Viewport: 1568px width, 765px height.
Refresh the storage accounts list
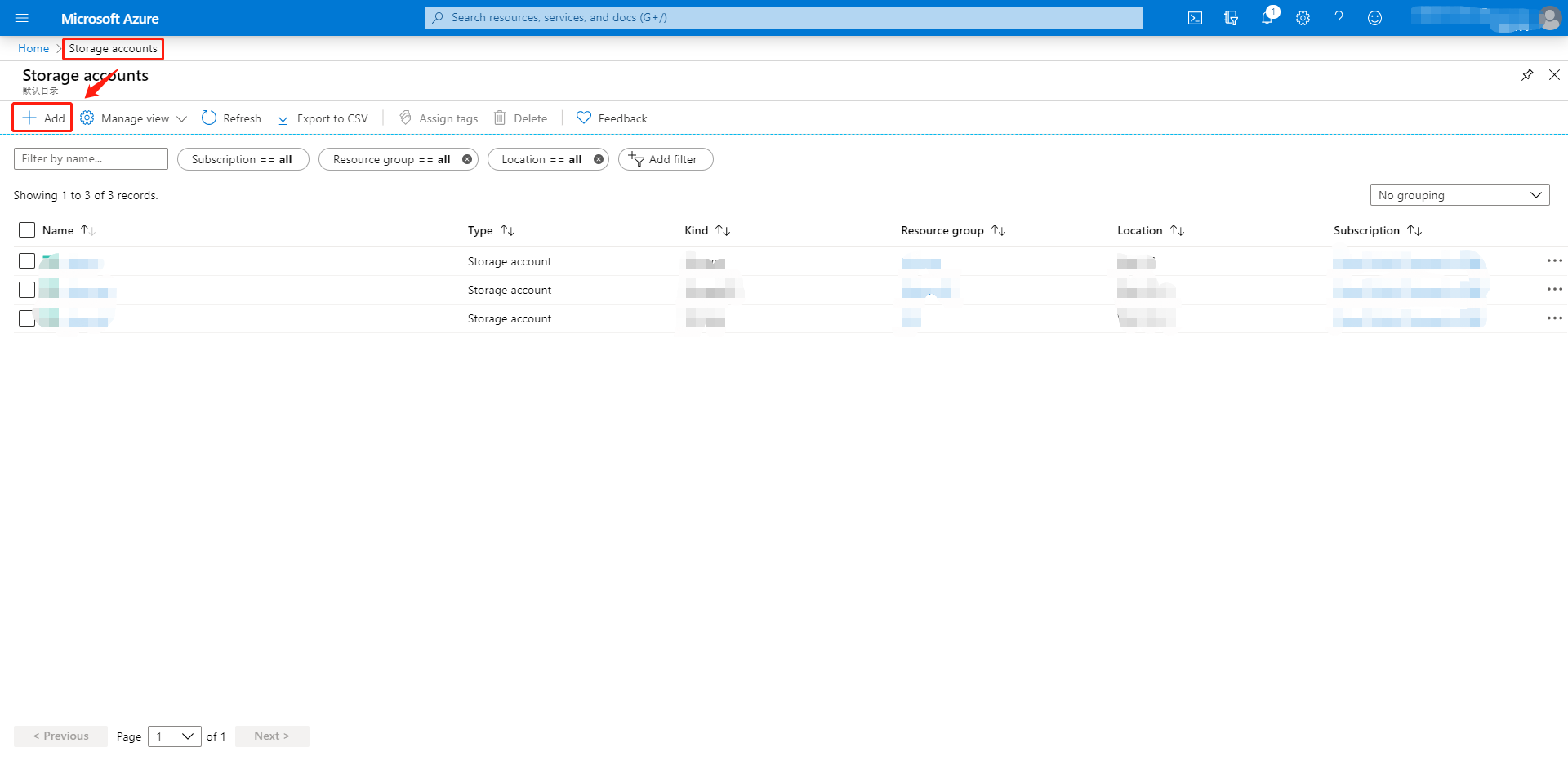click(231, 118)
